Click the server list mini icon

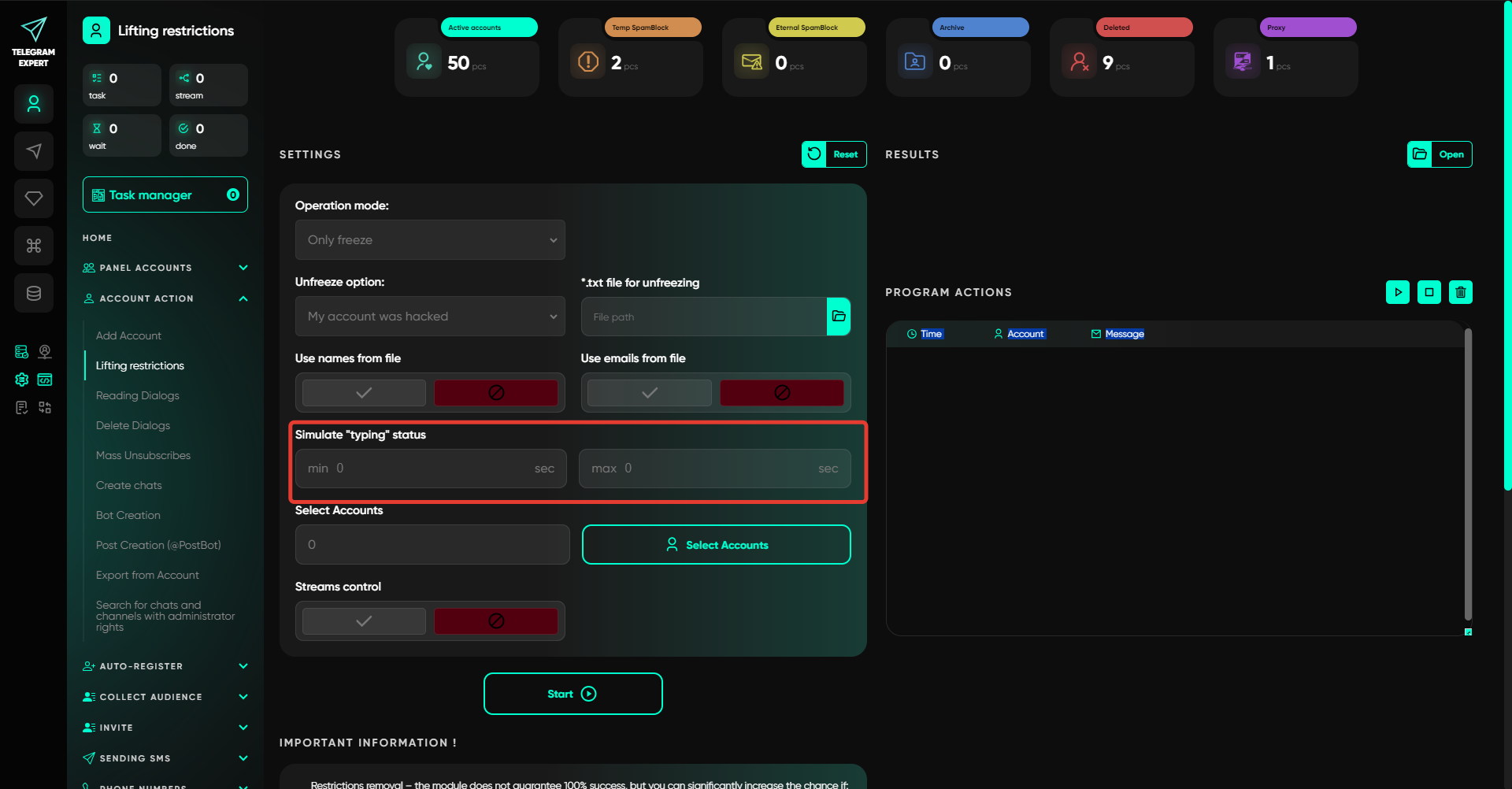pyautogui.click(x=22, y=352)
